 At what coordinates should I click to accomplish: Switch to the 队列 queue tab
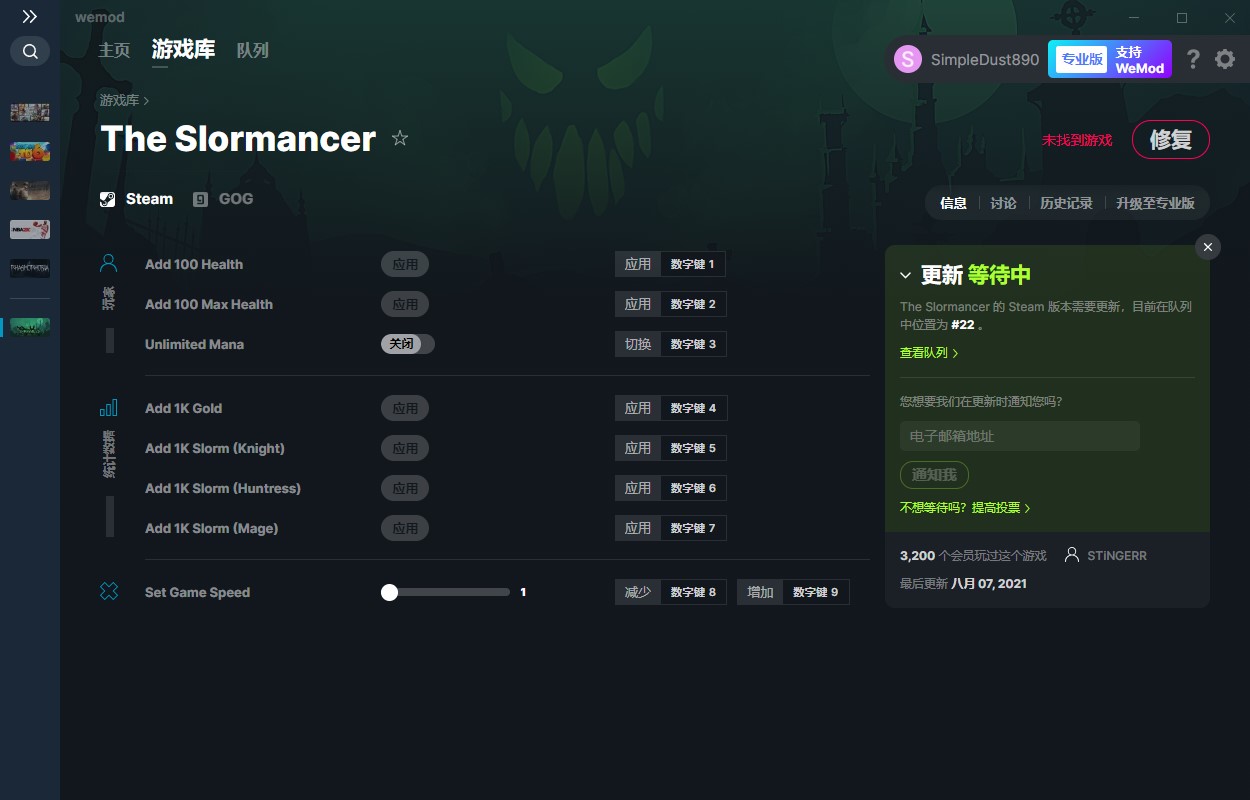click(x=252, y=50)
